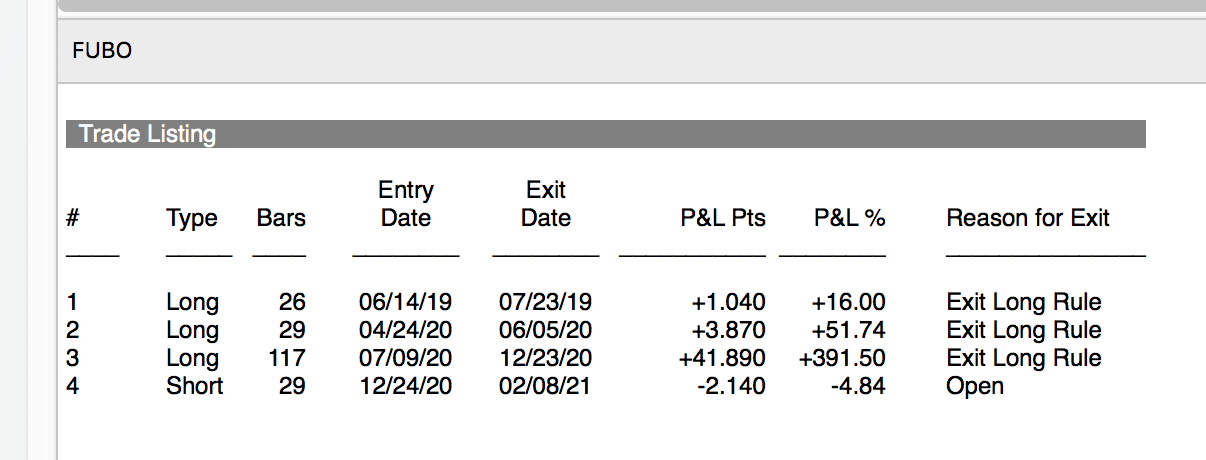This screenshot has width=1206, height=460.
Task: Select the Trade Listing section header
Action: coord(147,134)
